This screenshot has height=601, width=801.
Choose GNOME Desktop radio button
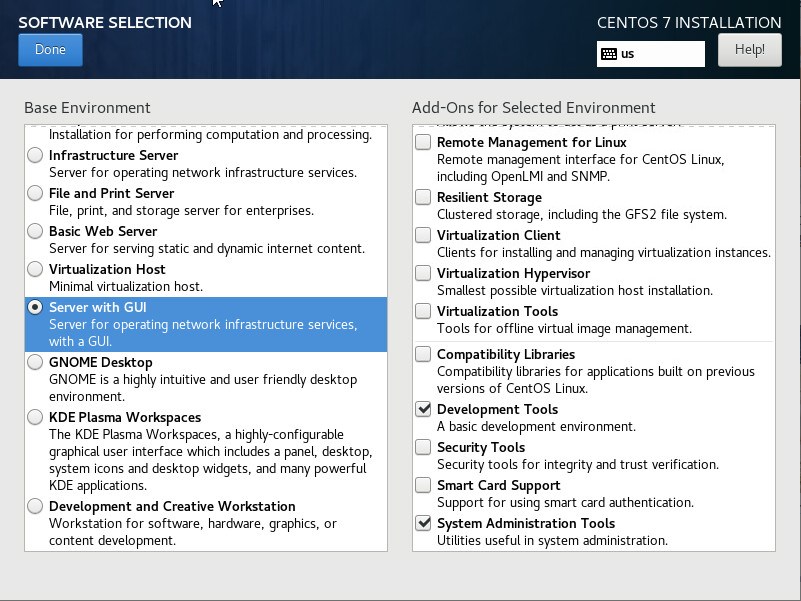(x=35, y=362)
